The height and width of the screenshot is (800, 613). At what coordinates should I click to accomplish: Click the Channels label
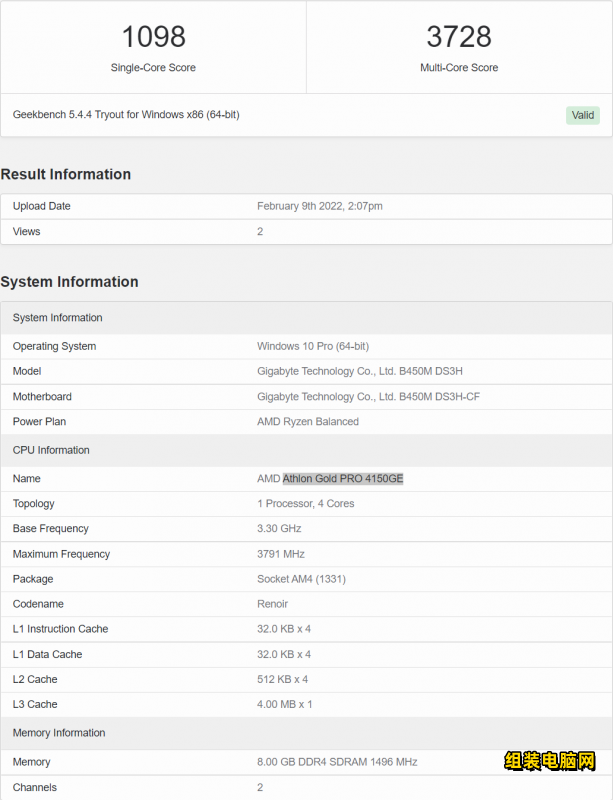pyautogui.click(x=35, y=788)
